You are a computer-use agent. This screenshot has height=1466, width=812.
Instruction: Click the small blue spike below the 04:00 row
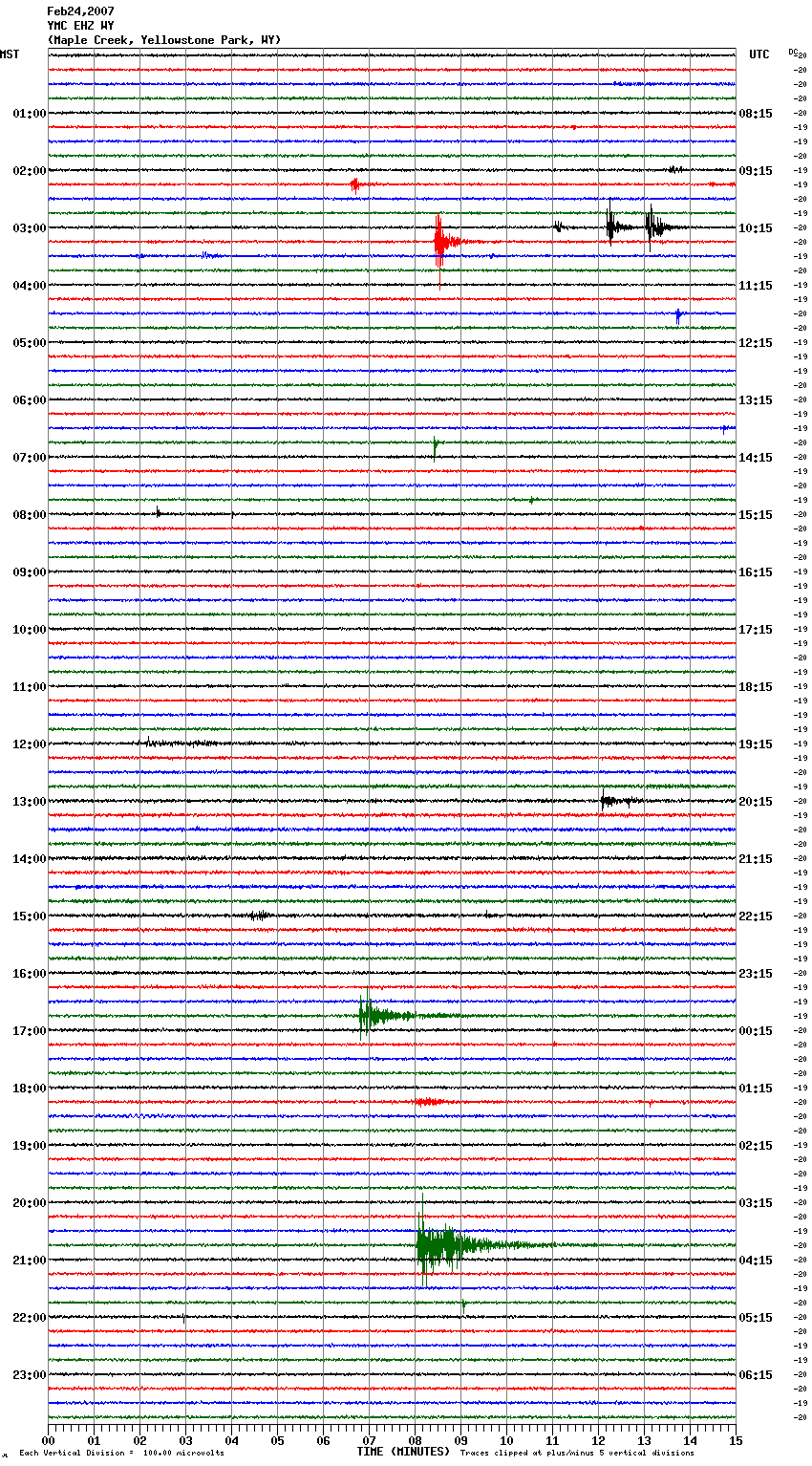[678, 314]
